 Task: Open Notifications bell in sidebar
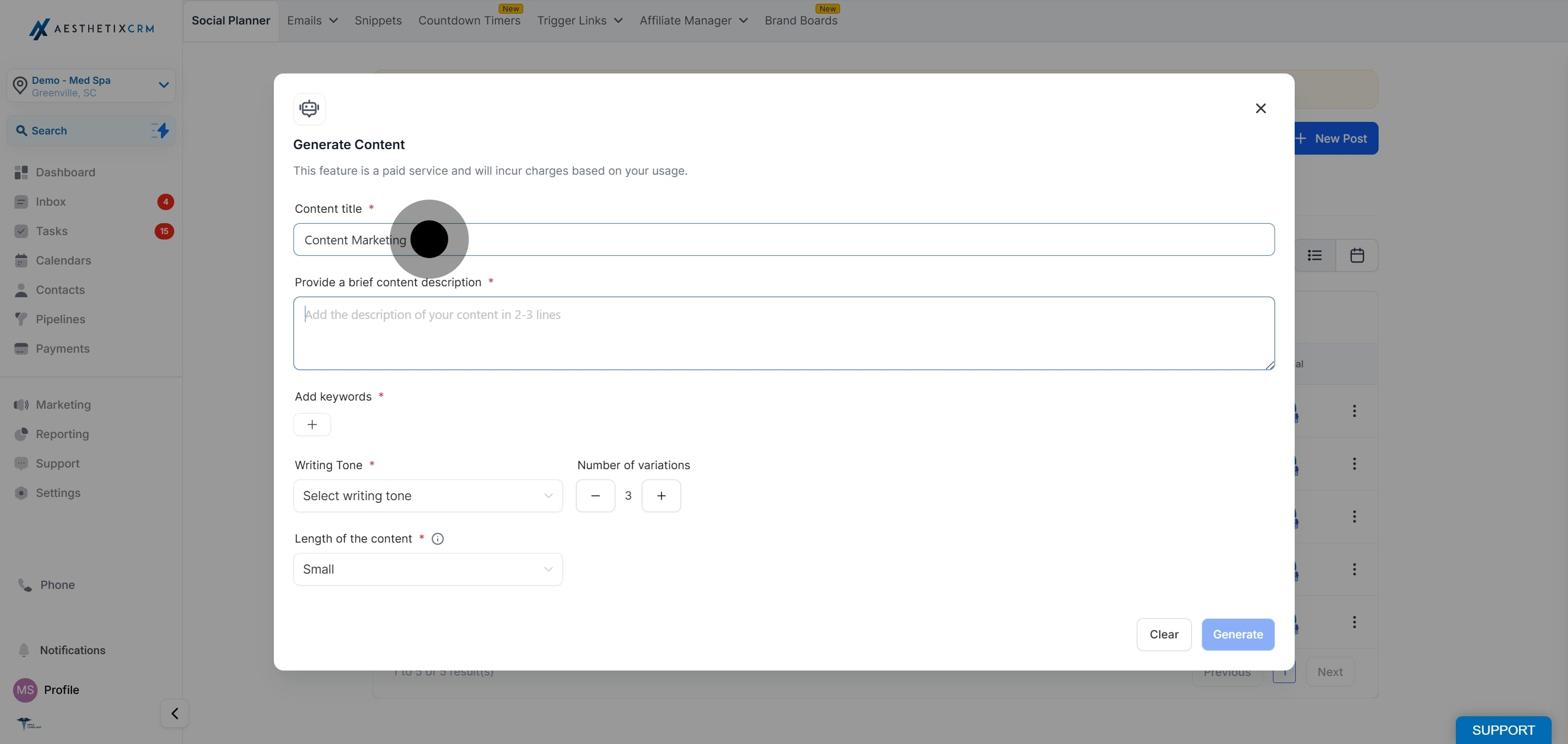pyautogui.click(x=24, y=650)
